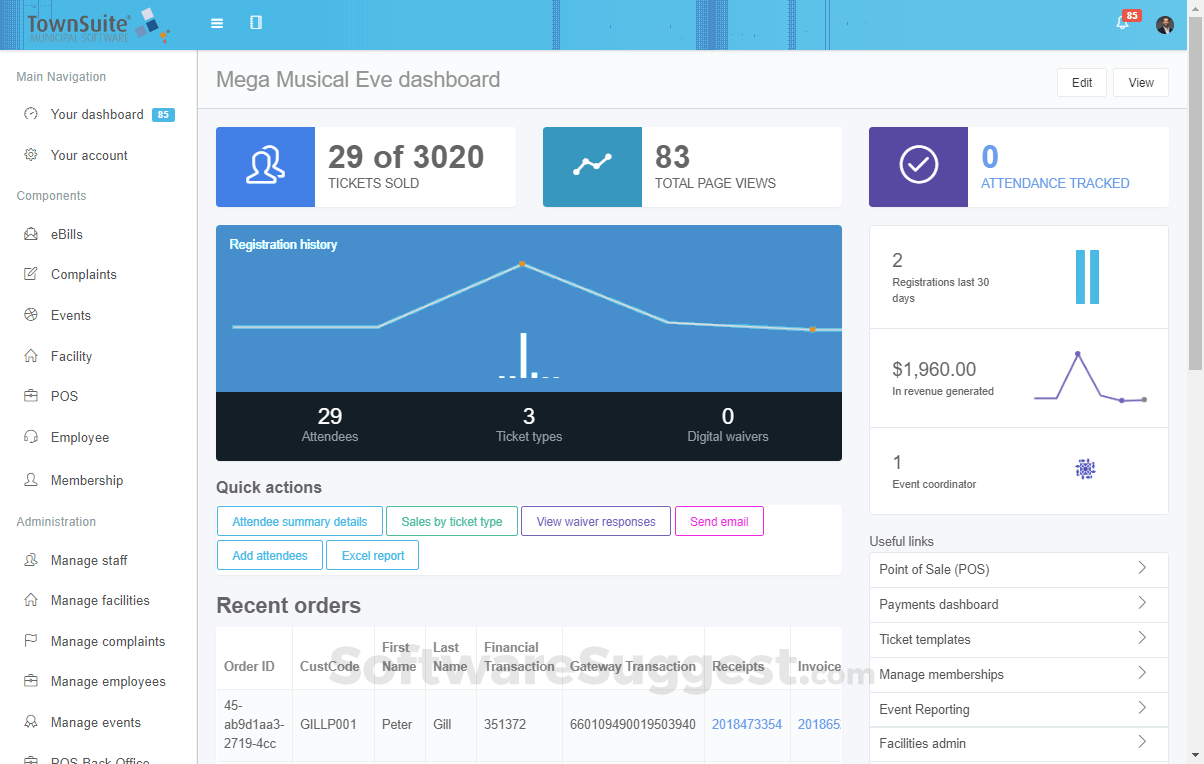Click the Tickets Sold people icon tile
This screenshot has width=1204, height=764.
pos(265,167)
